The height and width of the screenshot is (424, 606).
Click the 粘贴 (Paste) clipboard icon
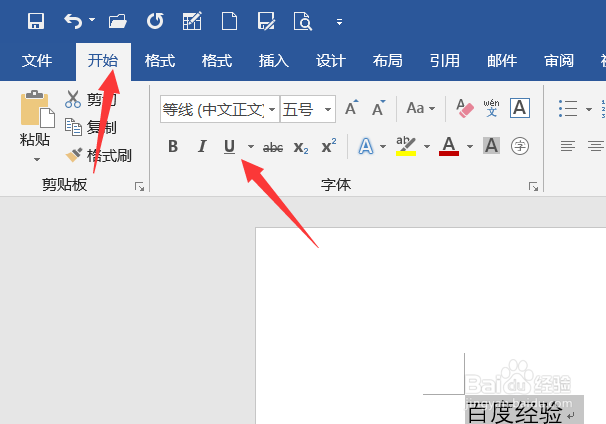point(37,109)
